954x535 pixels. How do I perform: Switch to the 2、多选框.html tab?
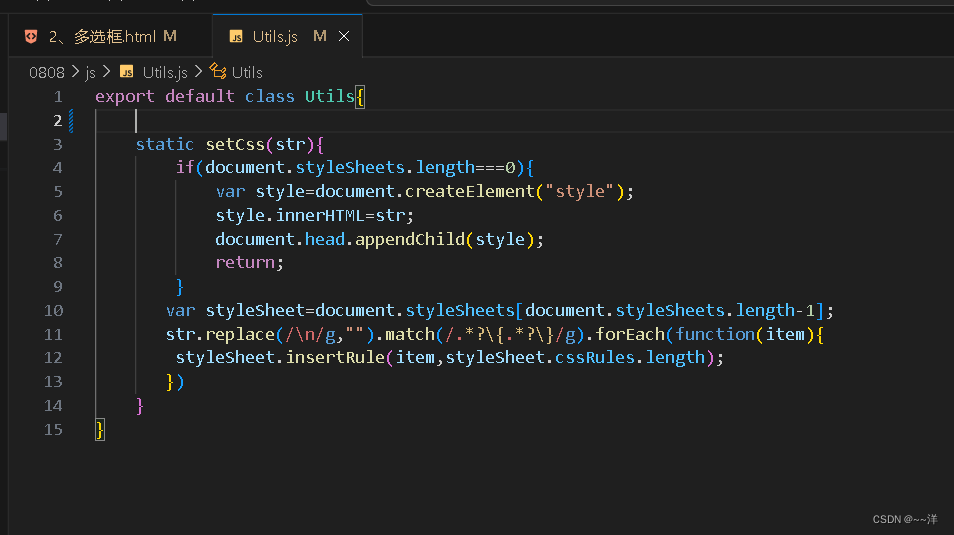(x=110, y=37)
